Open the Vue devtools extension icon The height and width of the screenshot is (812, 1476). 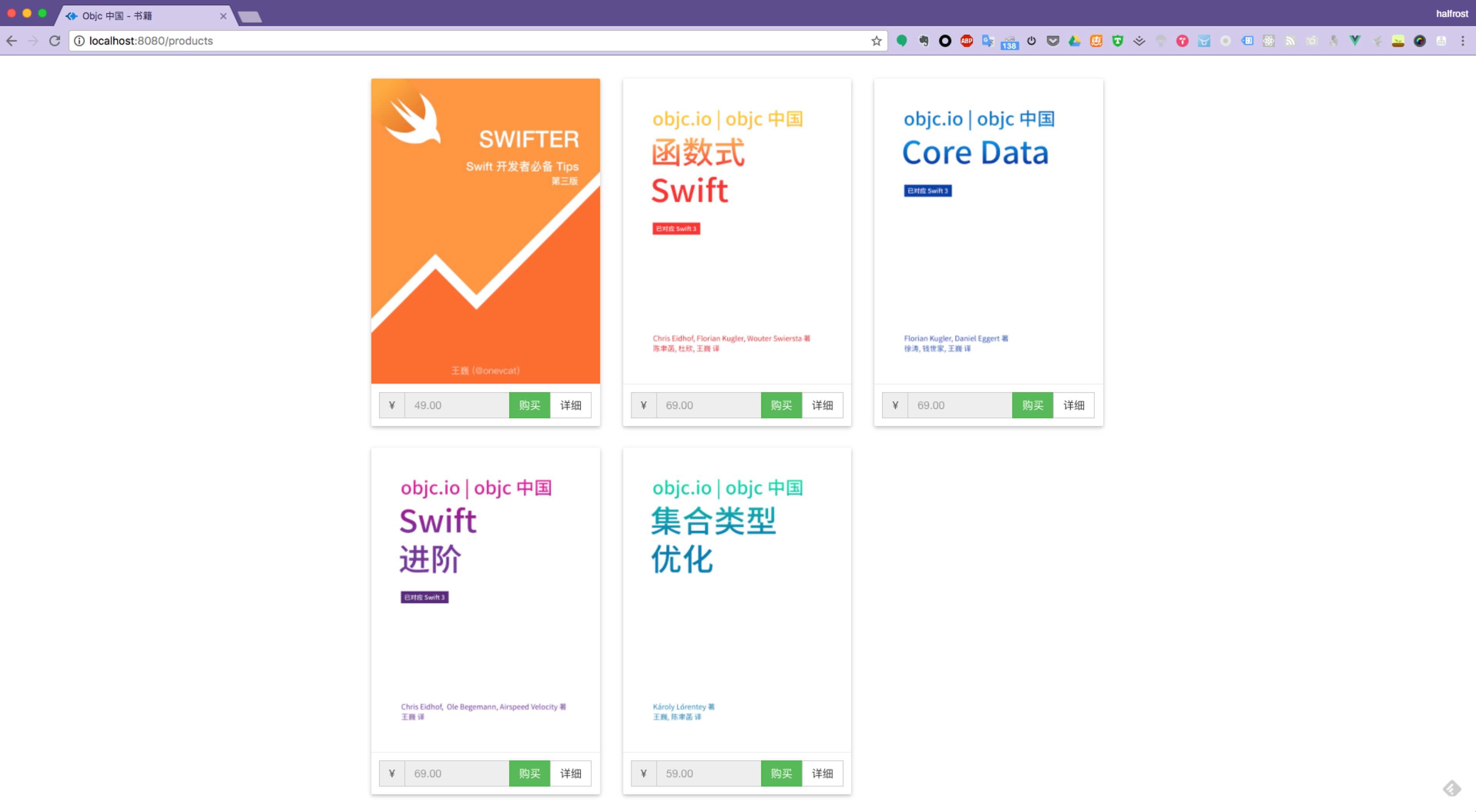[x=1355, y=41]
